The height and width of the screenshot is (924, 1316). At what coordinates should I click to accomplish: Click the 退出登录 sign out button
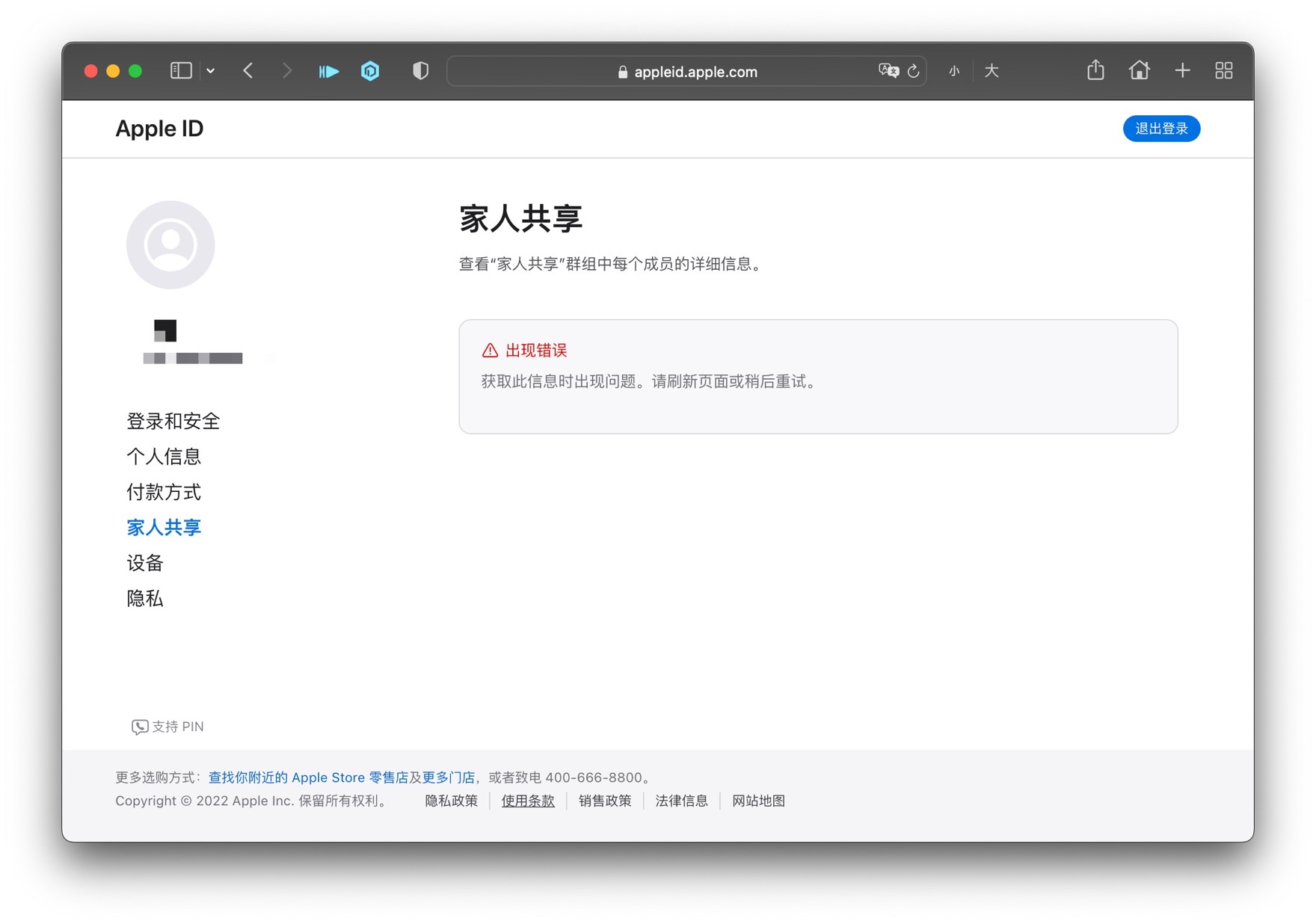click(x=1160, y=129)
